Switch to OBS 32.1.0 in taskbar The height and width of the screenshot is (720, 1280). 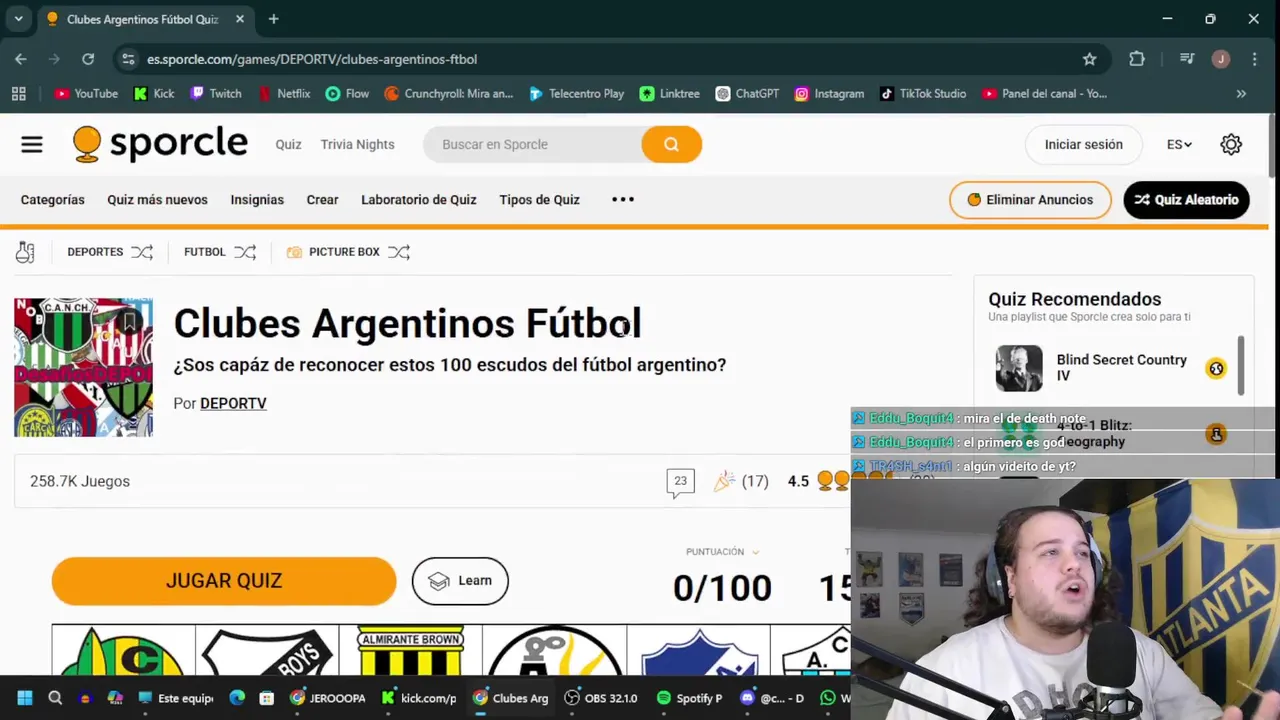tap(601, 698)
